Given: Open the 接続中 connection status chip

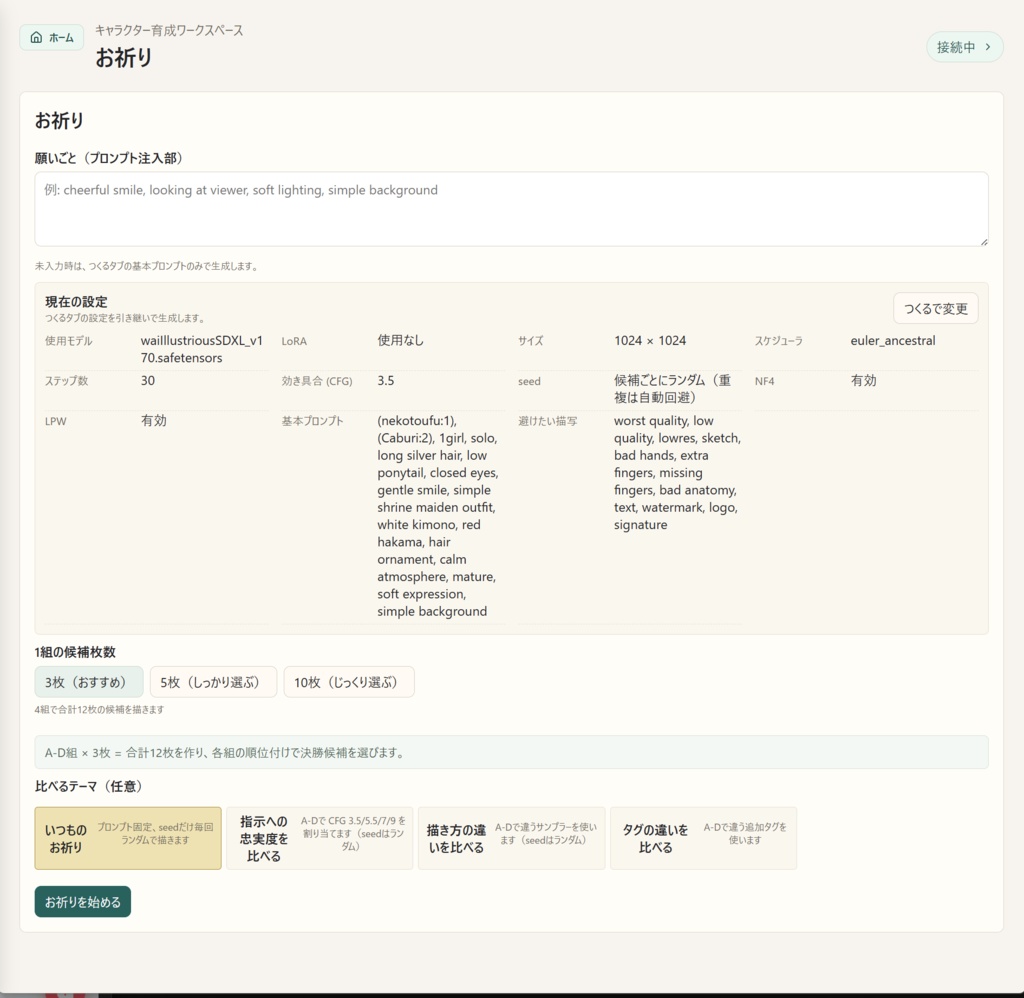Looking at the screenshot, I should (x=964, y=47).
